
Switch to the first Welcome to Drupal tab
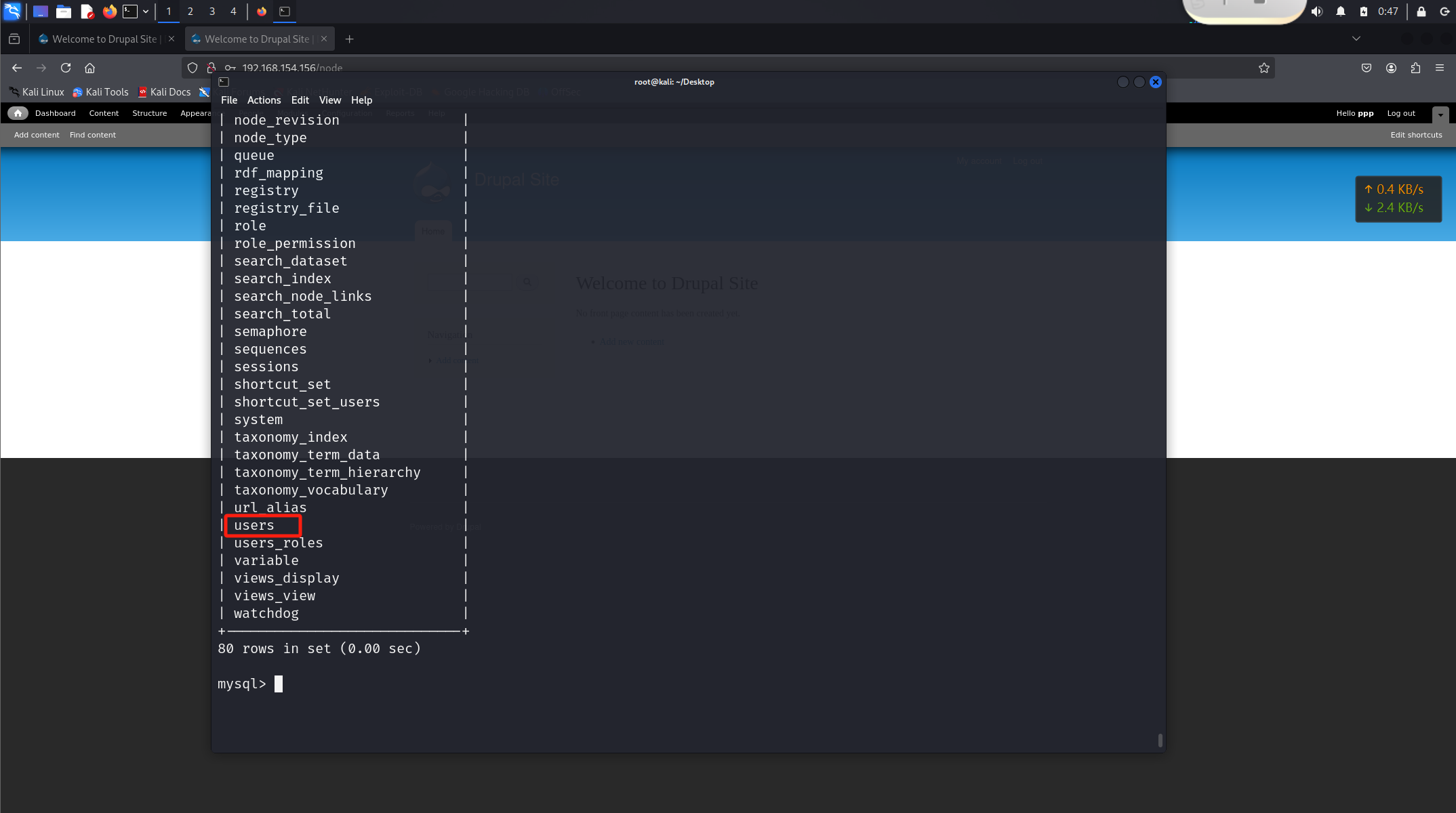pyautogui.click(x=102, y=39)
